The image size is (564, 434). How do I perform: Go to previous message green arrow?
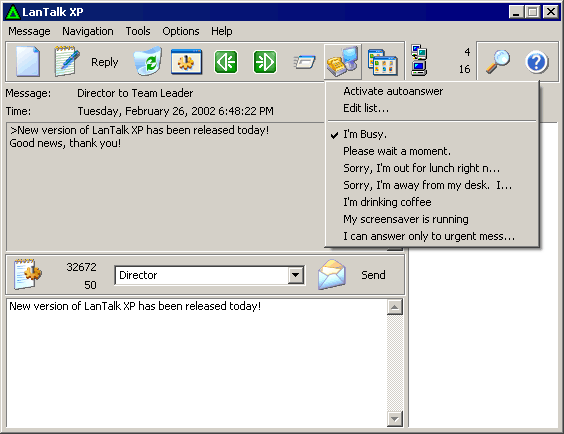[226, 62]
